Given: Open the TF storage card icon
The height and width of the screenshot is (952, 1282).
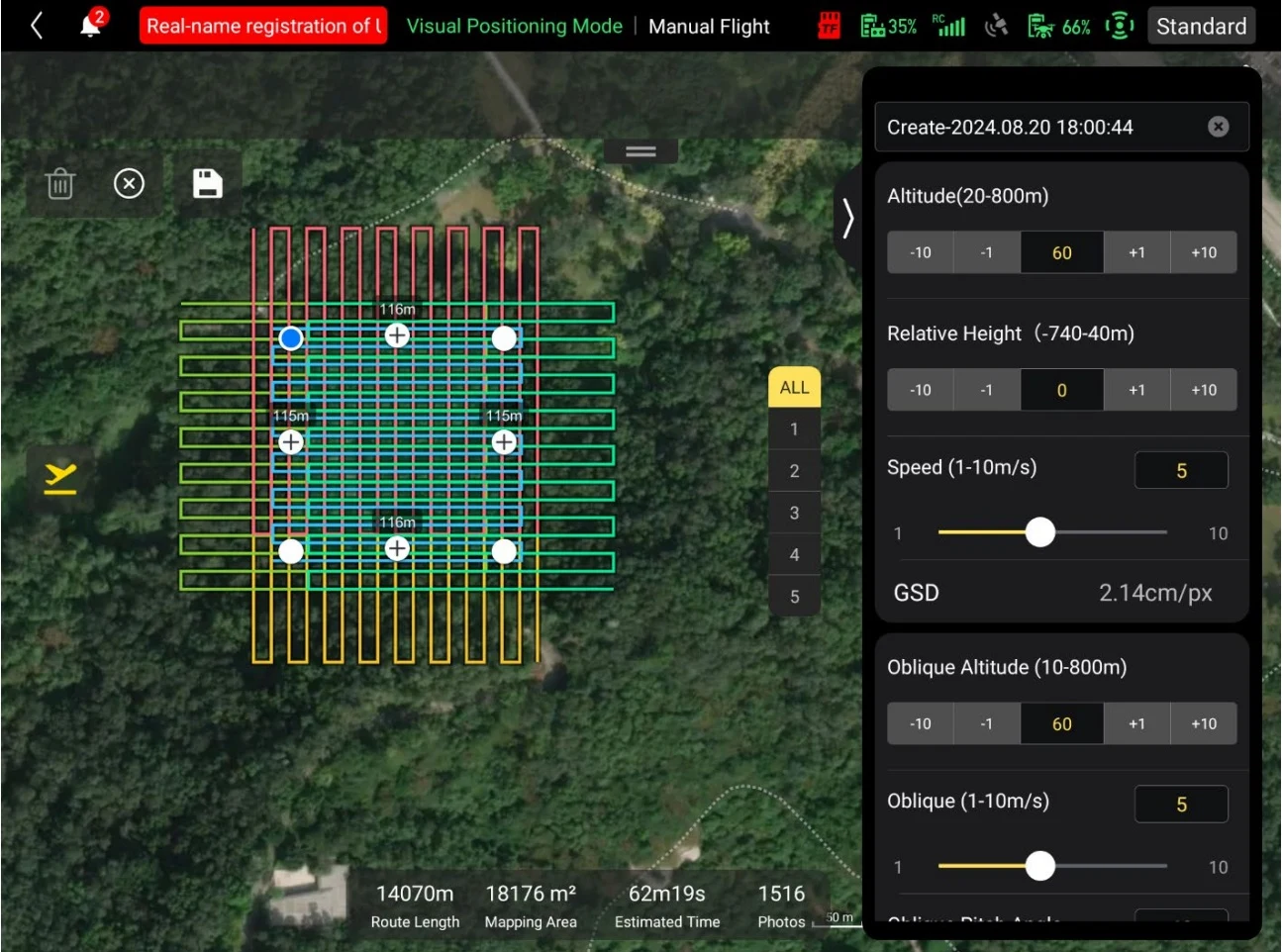Looking at the screenshot, I should pos(830,26).
